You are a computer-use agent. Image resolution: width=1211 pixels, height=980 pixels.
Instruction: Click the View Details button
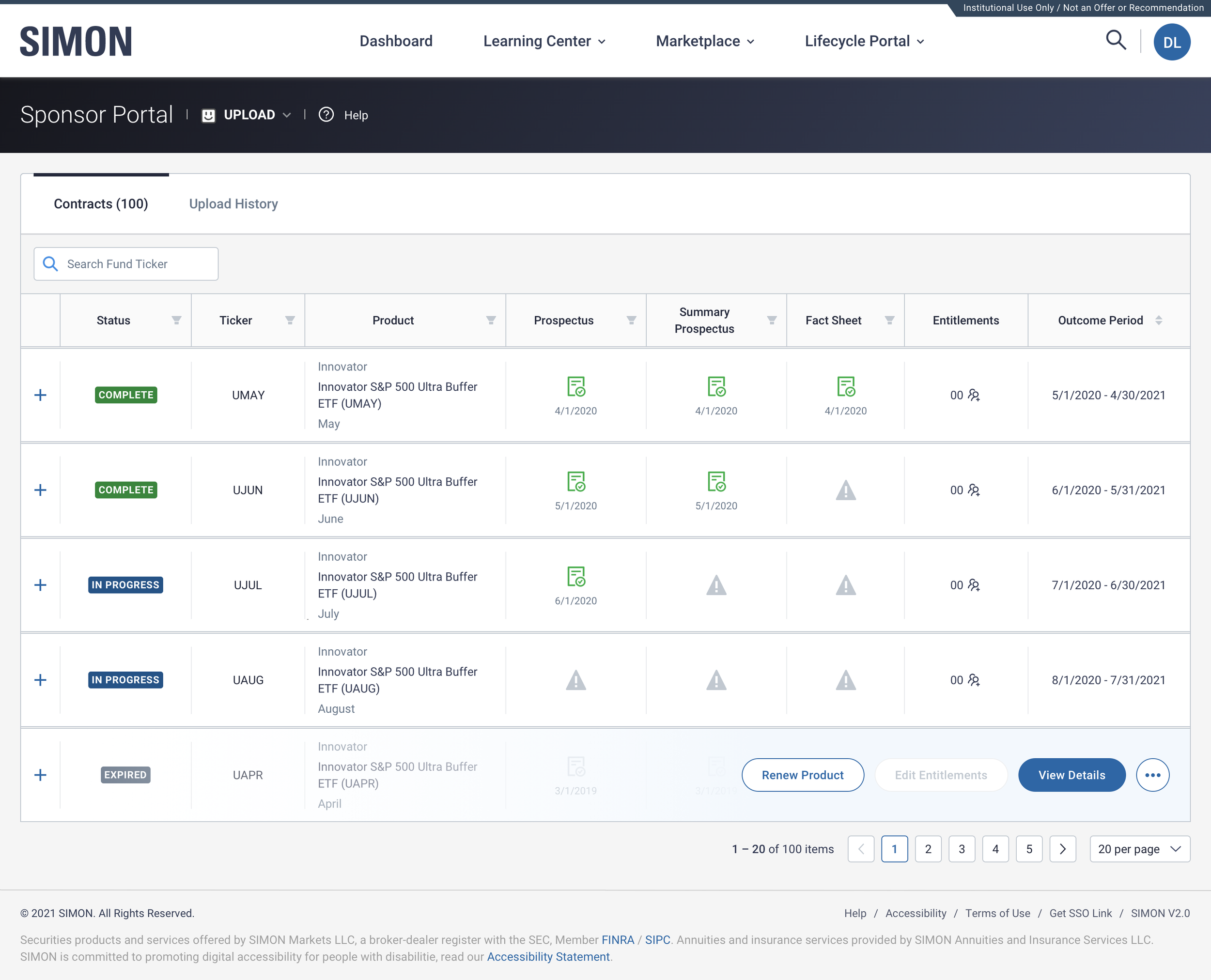click(x=1071, y=775)
